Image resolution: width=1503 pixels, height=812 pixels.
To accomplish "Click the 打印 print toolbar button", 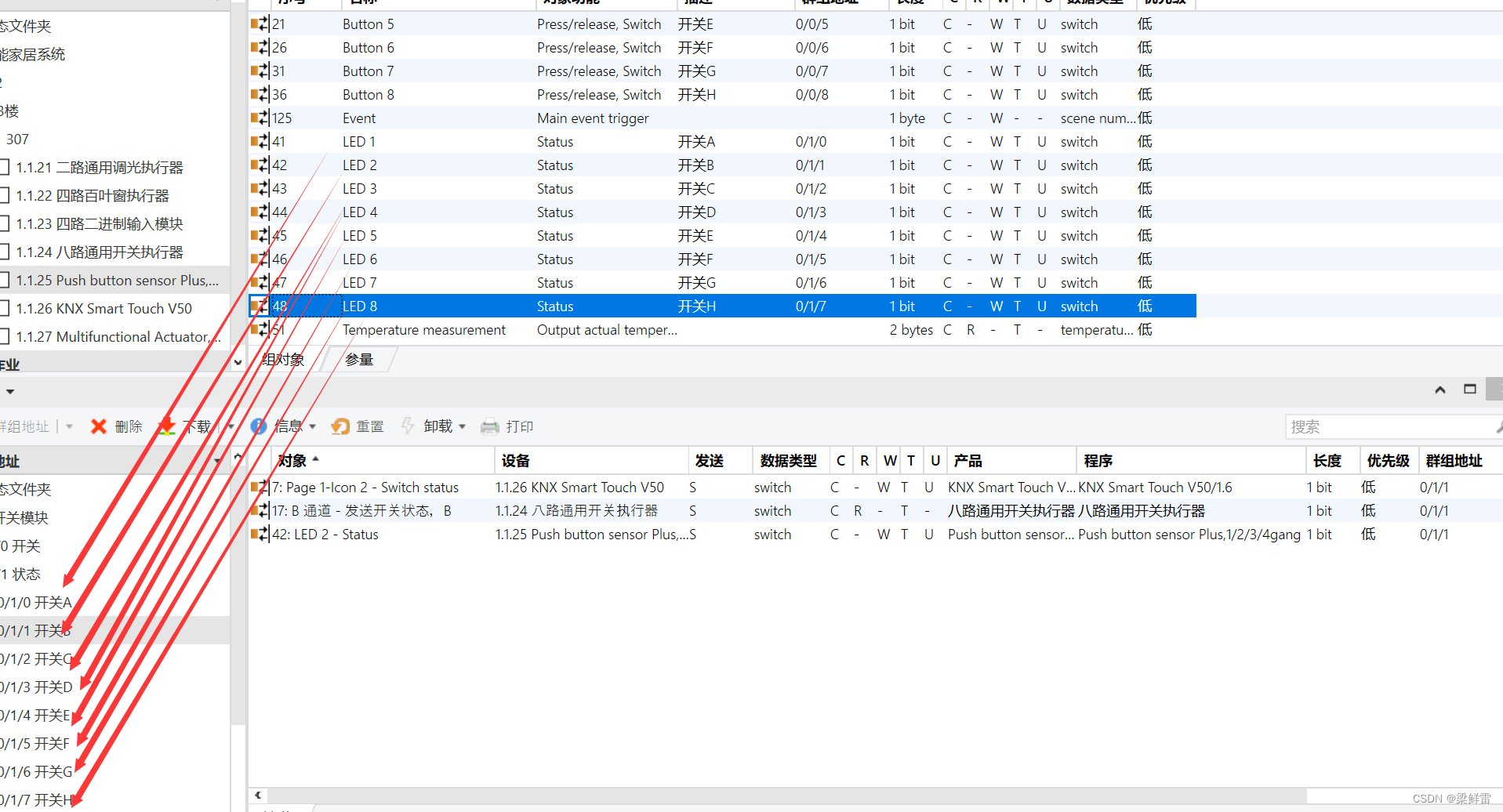I will [x=507, y=426].
